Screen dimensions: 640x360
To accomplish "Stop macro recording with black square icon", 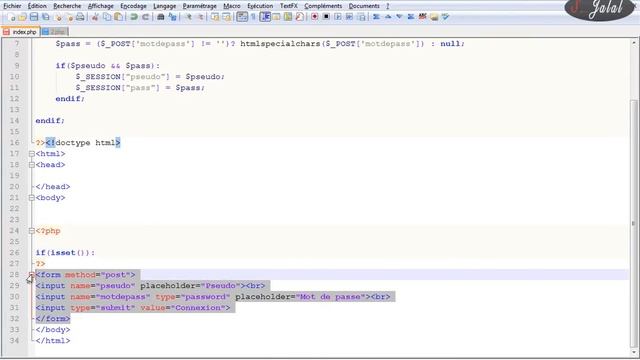I will coord(326,17).
